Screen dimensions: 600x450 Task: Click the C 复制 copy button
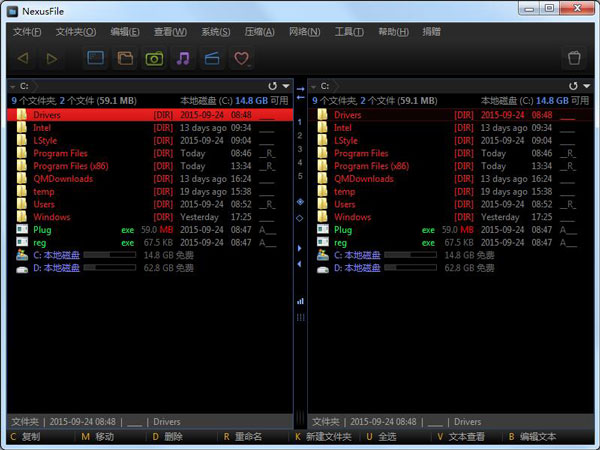pyautogui.click(x=25, y=437)
